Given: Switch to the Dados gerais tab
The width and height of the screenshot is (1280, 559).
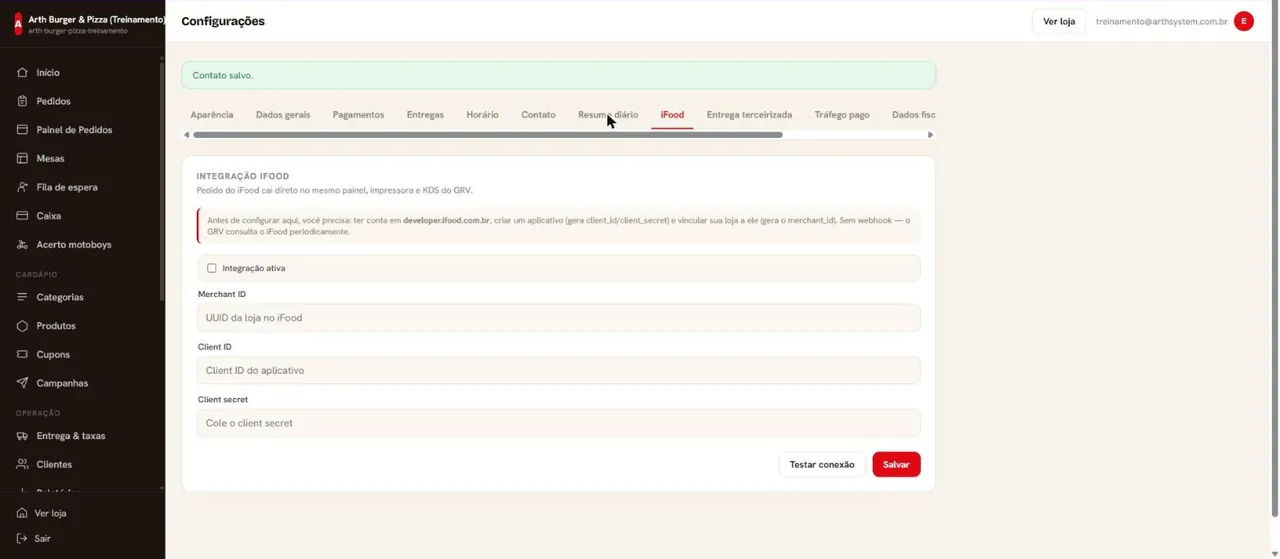Looking at the screenshot, I should (x=283, y=115).
